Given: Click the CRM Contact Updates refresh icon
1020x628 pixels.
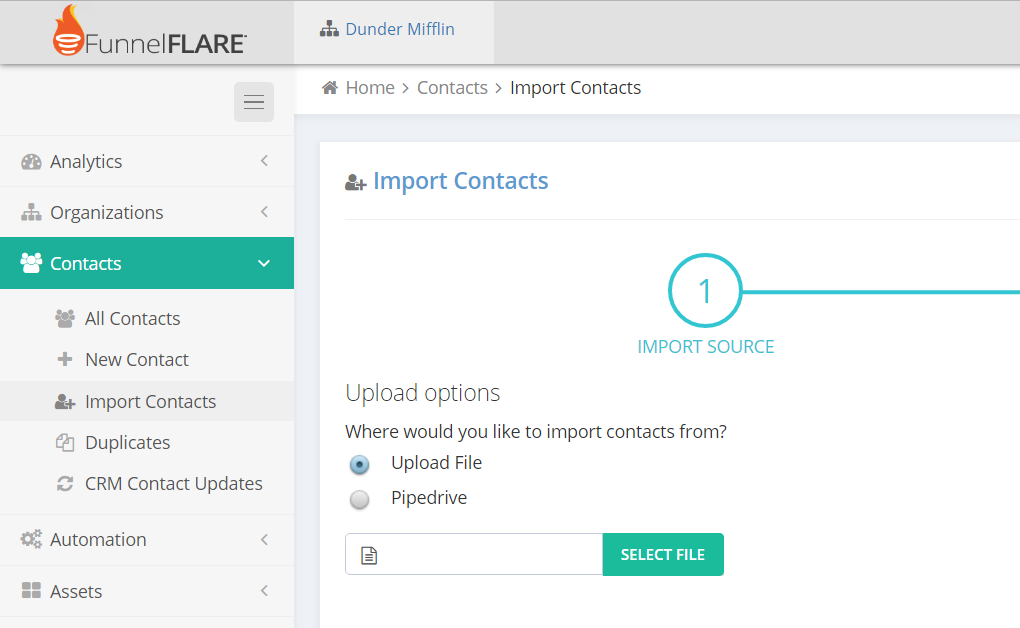Looking at the screenshot, I should click(64, 484).
